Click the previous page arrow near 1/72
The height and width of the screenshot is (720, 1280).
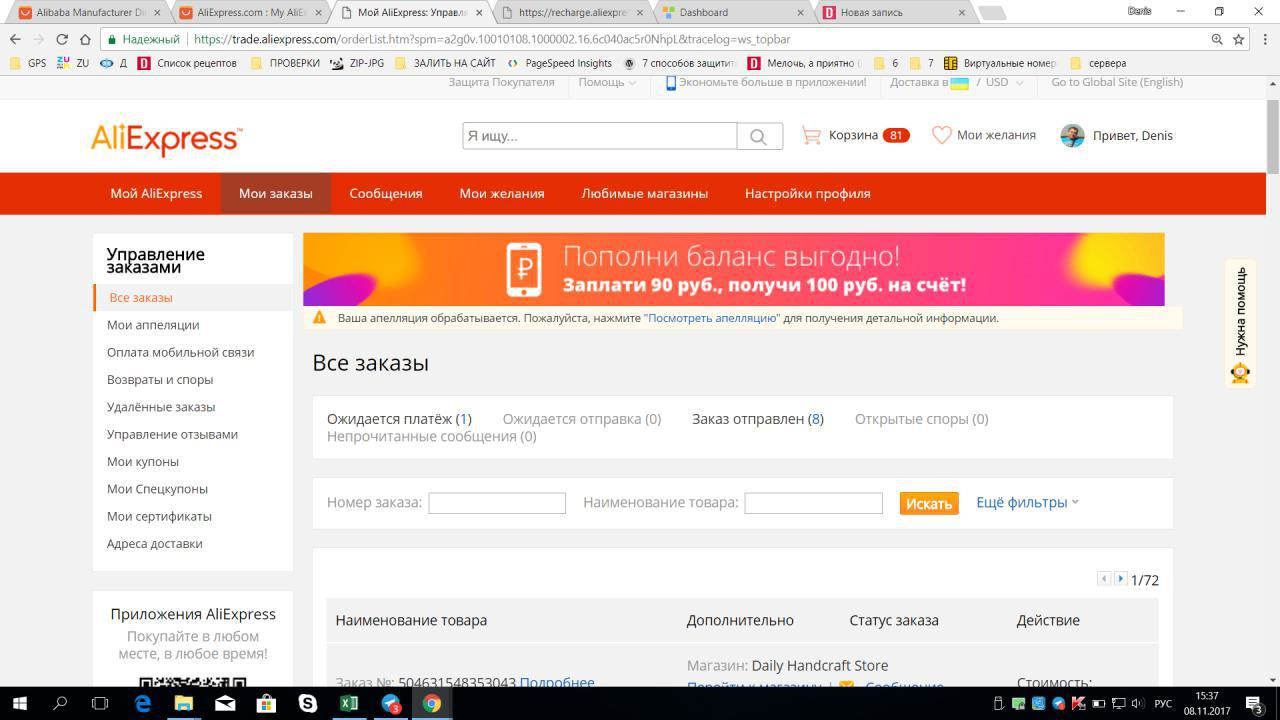pos(1104,579)
